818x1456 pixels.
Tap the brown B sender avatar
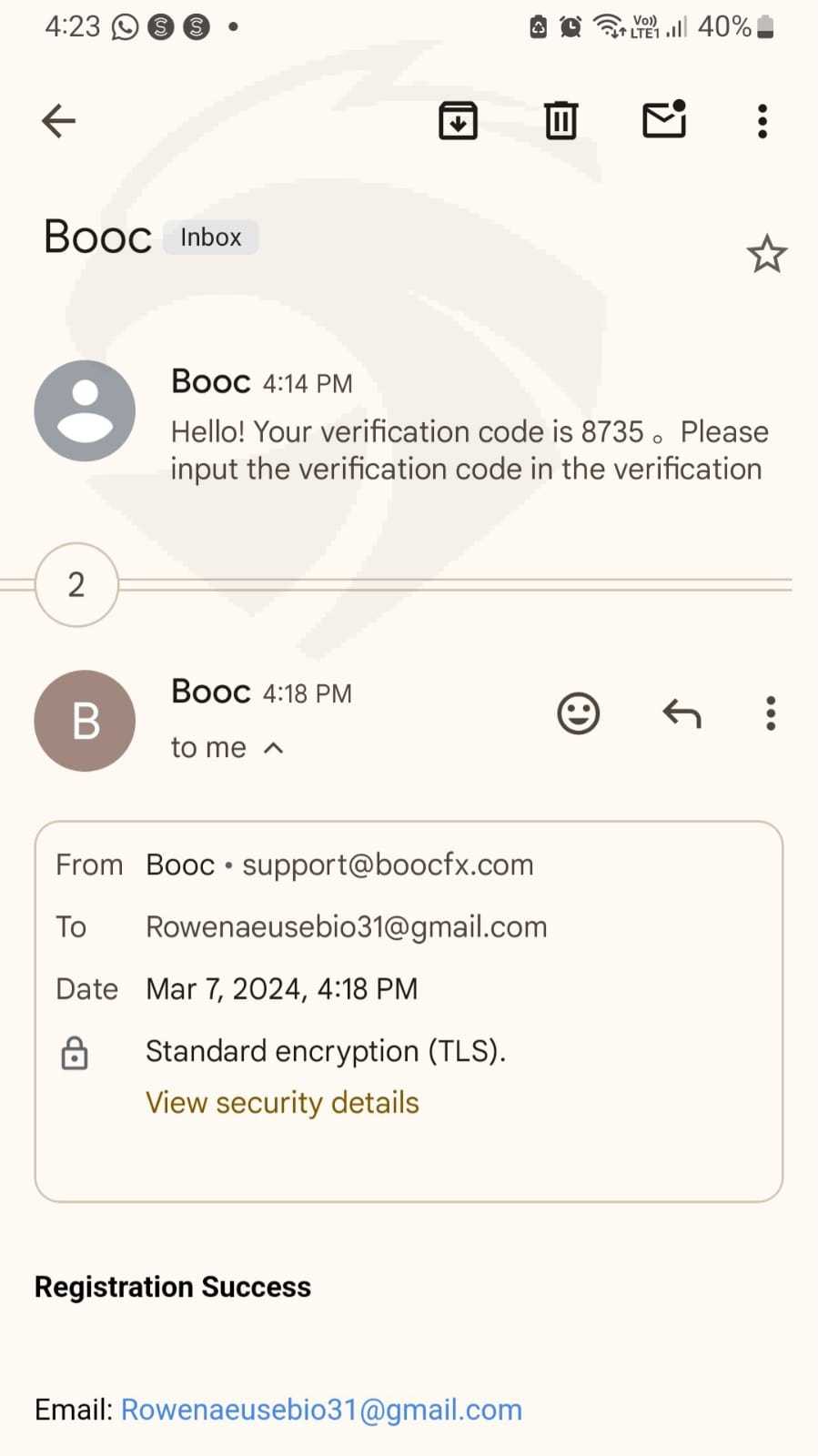pyautogui.click(x=85, y=721)
